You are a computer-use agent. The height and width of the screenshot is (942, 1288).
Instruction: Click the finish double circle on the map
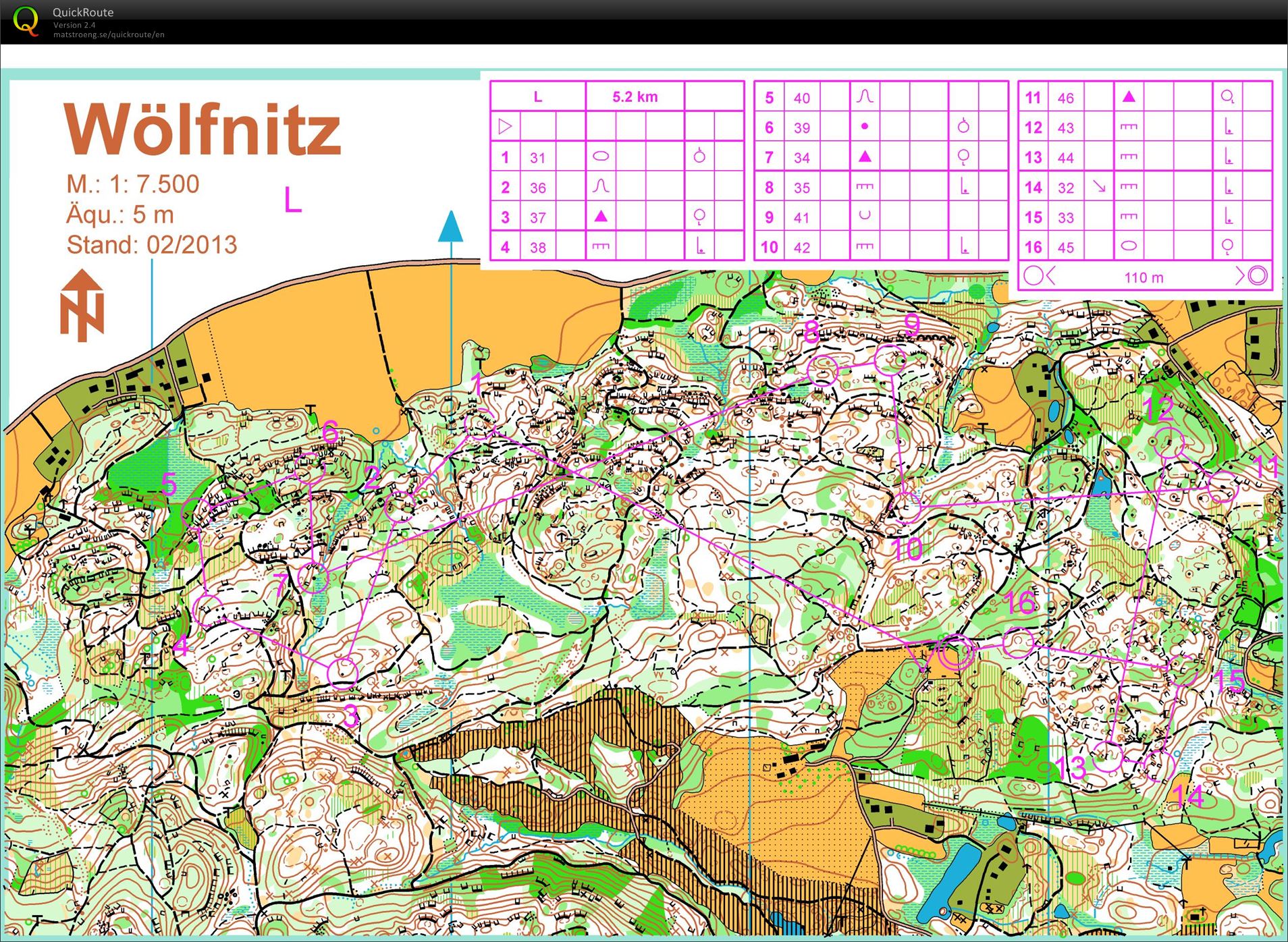[x=956, y=653]
